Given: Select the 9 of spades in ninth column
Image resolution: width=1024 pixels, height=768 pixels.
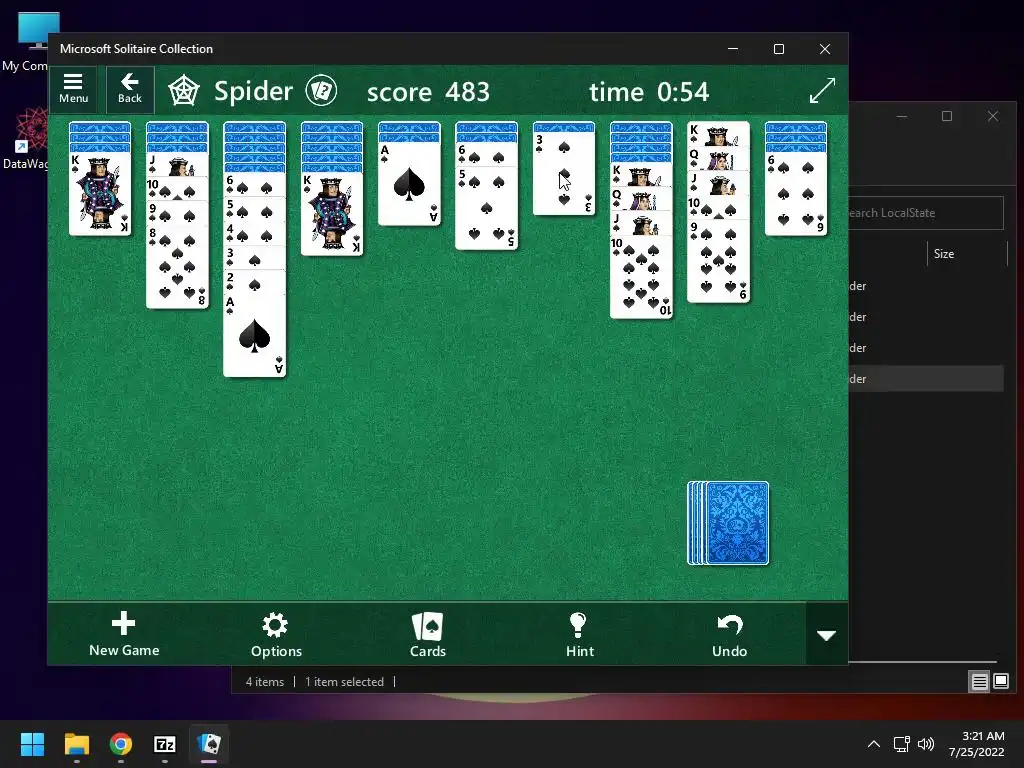Looking at the screenshot, I should point(718,261).
